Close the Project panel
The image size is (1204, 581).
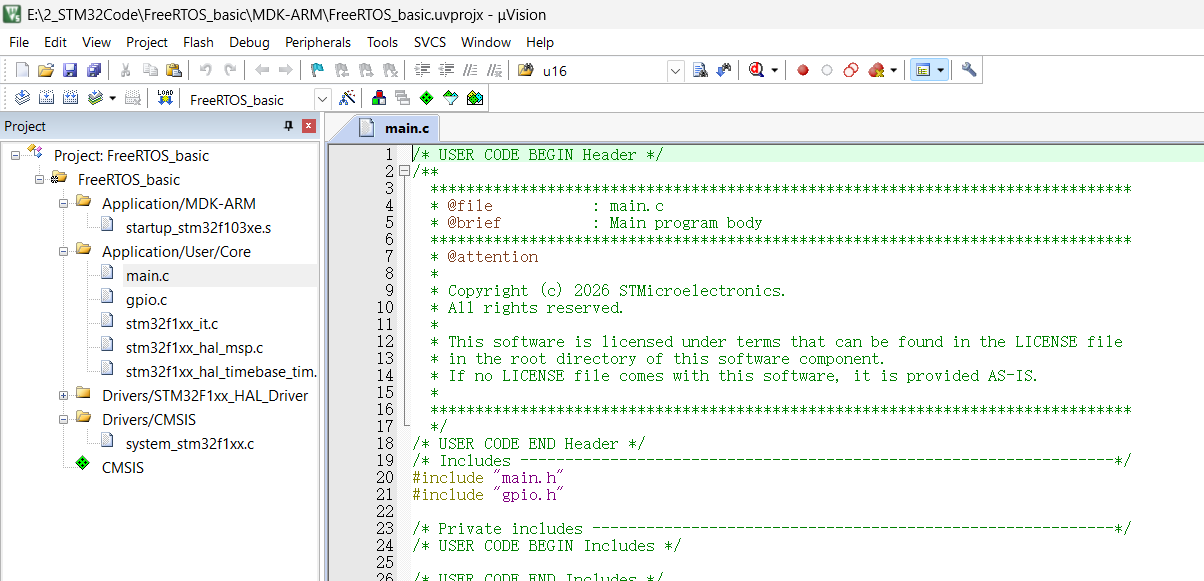coord(308,126)
